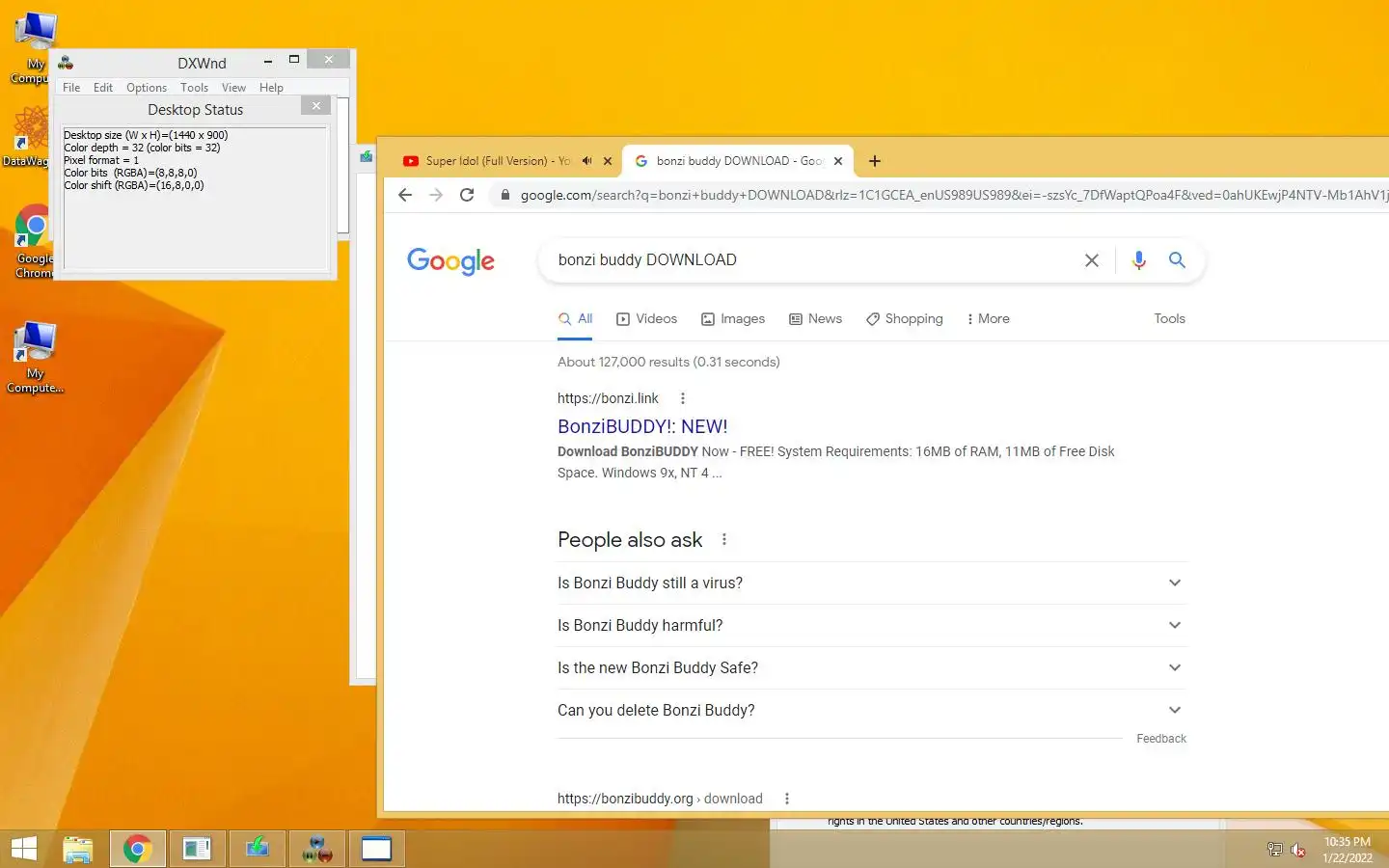The image size is (1389, 868).
Task: Open the DXWnd app in the taskbar
Action: tap(317, 849)
